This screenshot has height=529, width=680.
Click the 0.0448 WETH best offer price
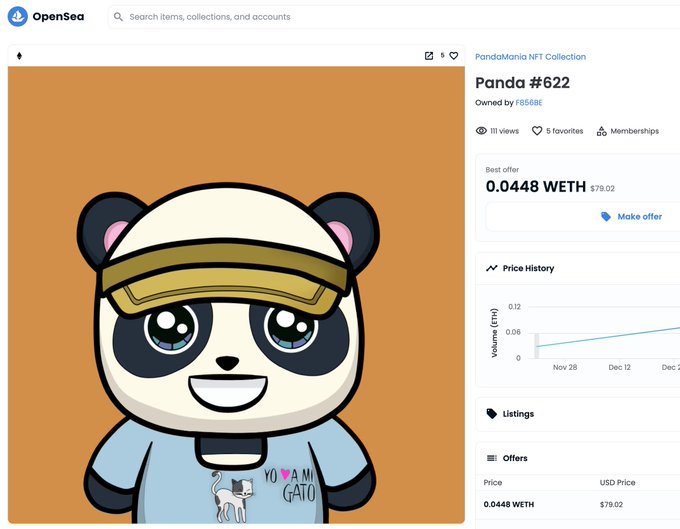pos(536,187)
